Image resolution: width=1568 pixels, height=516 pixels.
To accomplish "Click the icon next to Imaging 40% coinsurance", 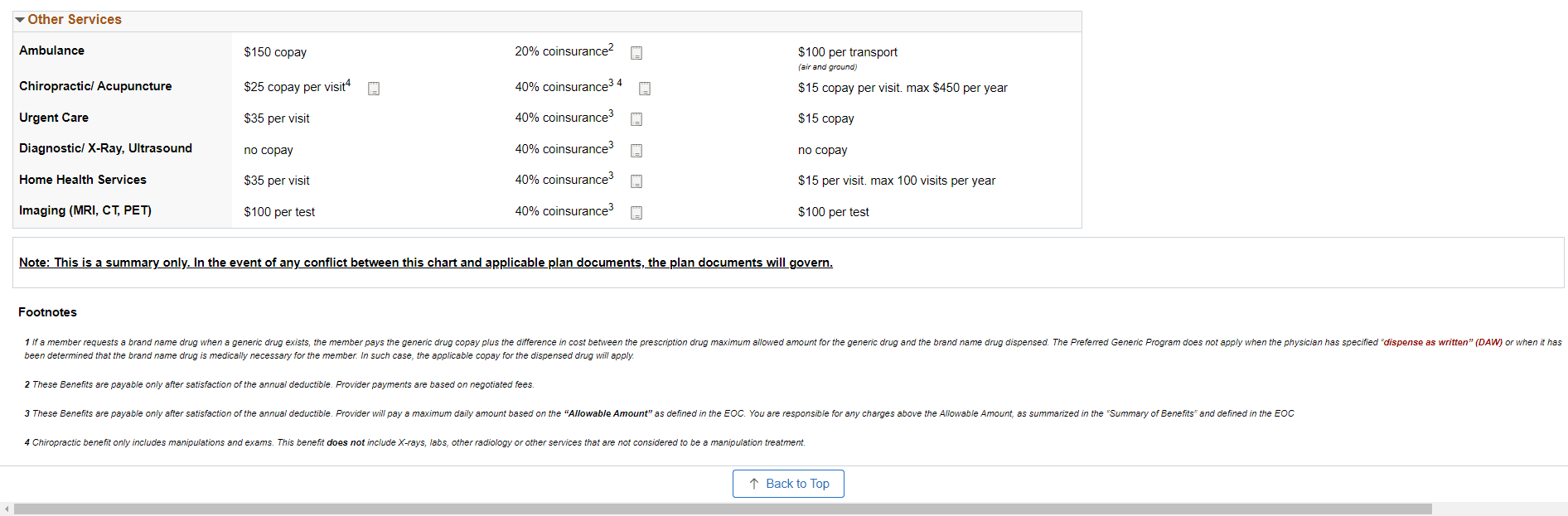I will pyautogui.click(x=636, y=213).
